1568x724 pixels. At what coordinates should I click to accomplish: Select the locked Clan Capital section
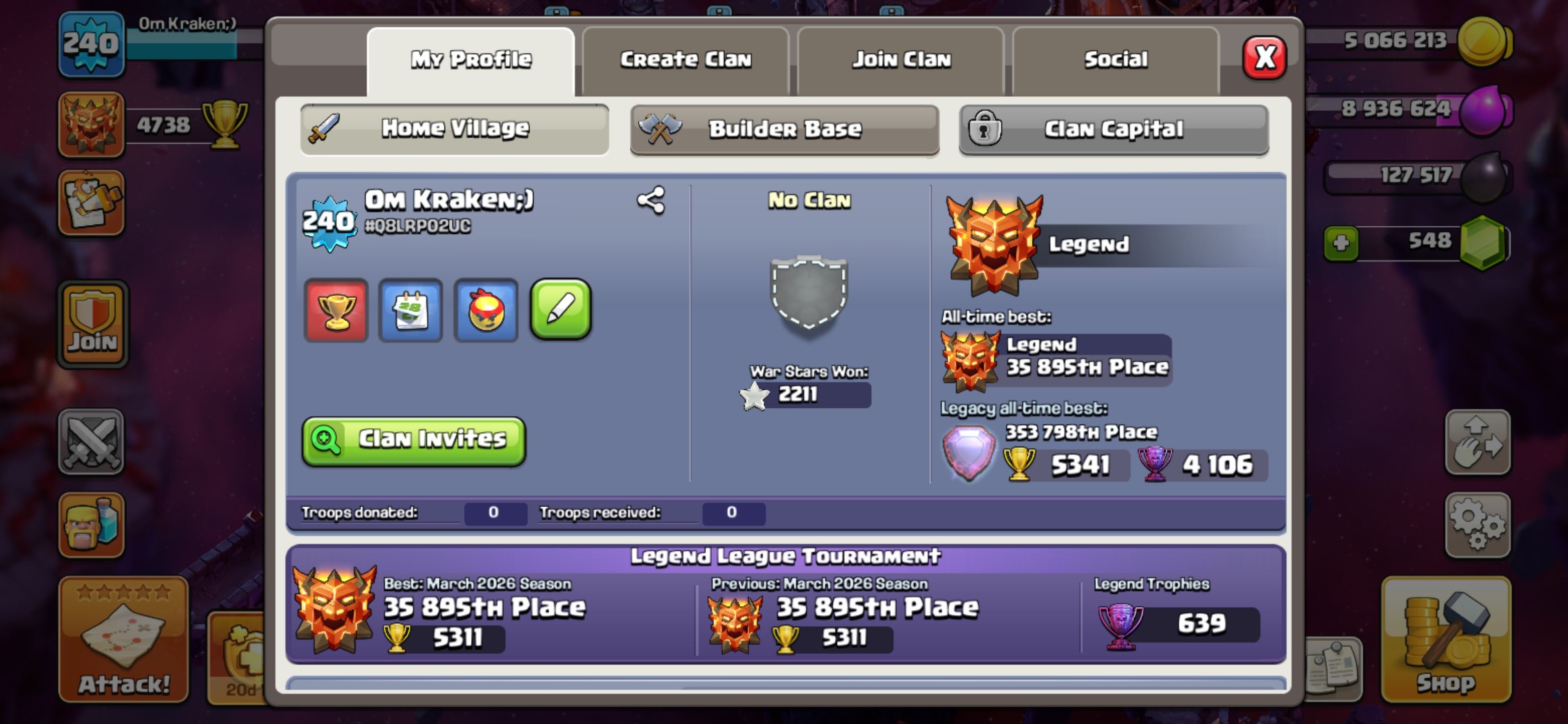tap(1114, 129)
